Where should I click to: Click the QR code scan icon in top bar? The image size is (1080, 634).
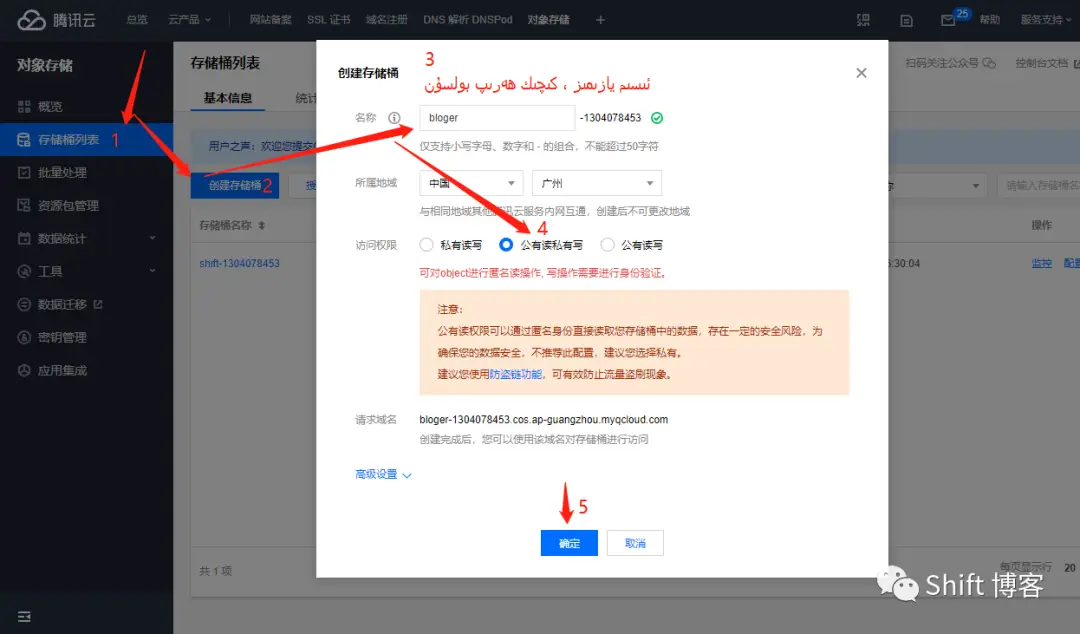[x=864, y=19]
